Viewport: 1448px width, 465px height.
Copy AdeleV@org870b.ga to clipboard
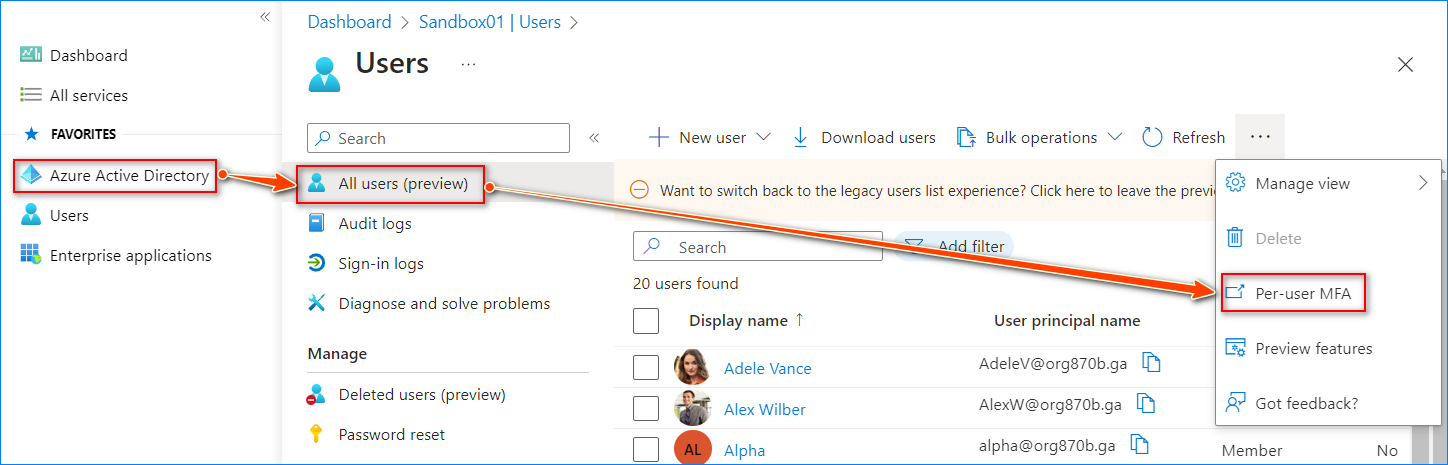coord(1151,363)
